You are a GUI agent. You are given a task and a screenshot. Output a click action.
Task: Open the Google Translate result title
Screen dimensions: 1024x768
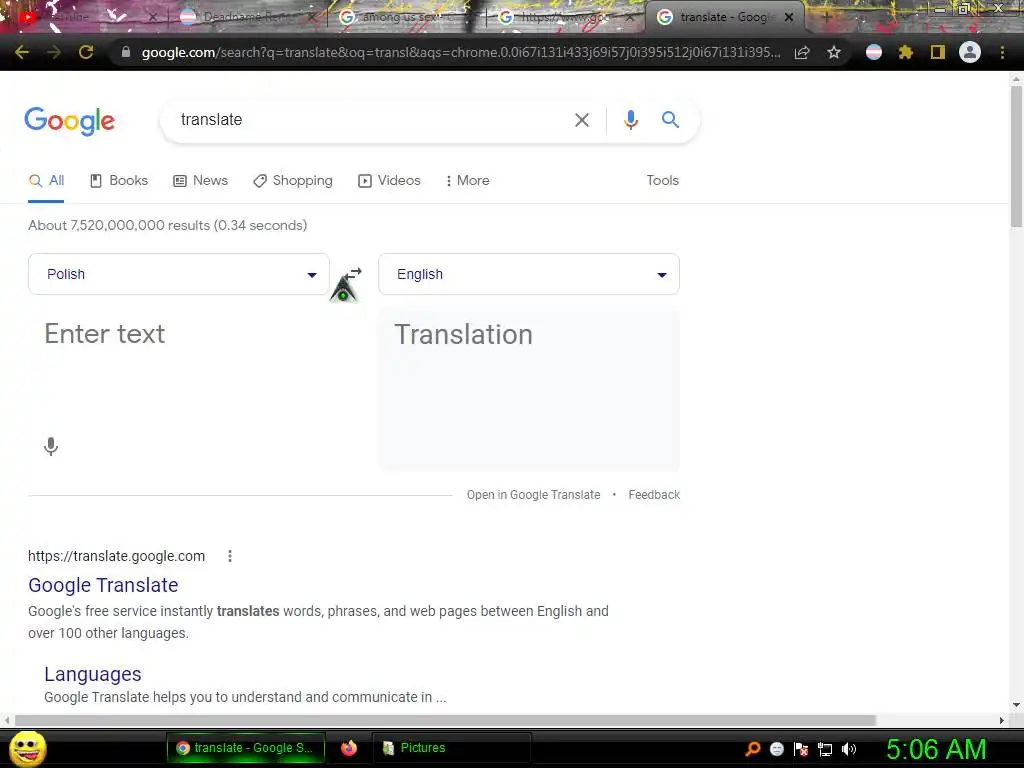point(103,585)
